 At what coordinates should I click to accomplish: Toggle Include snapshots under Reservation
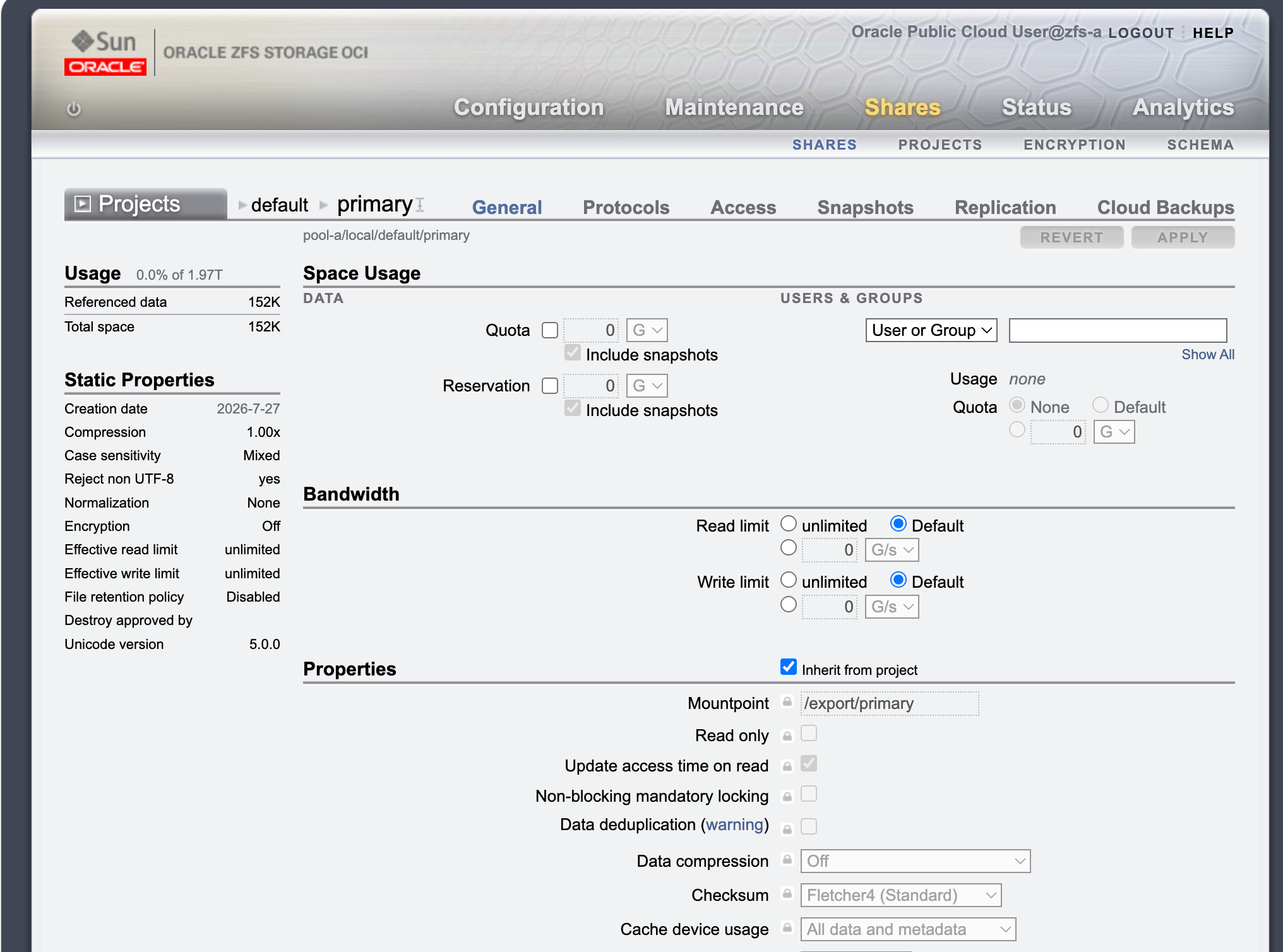(x=573, y=408)
